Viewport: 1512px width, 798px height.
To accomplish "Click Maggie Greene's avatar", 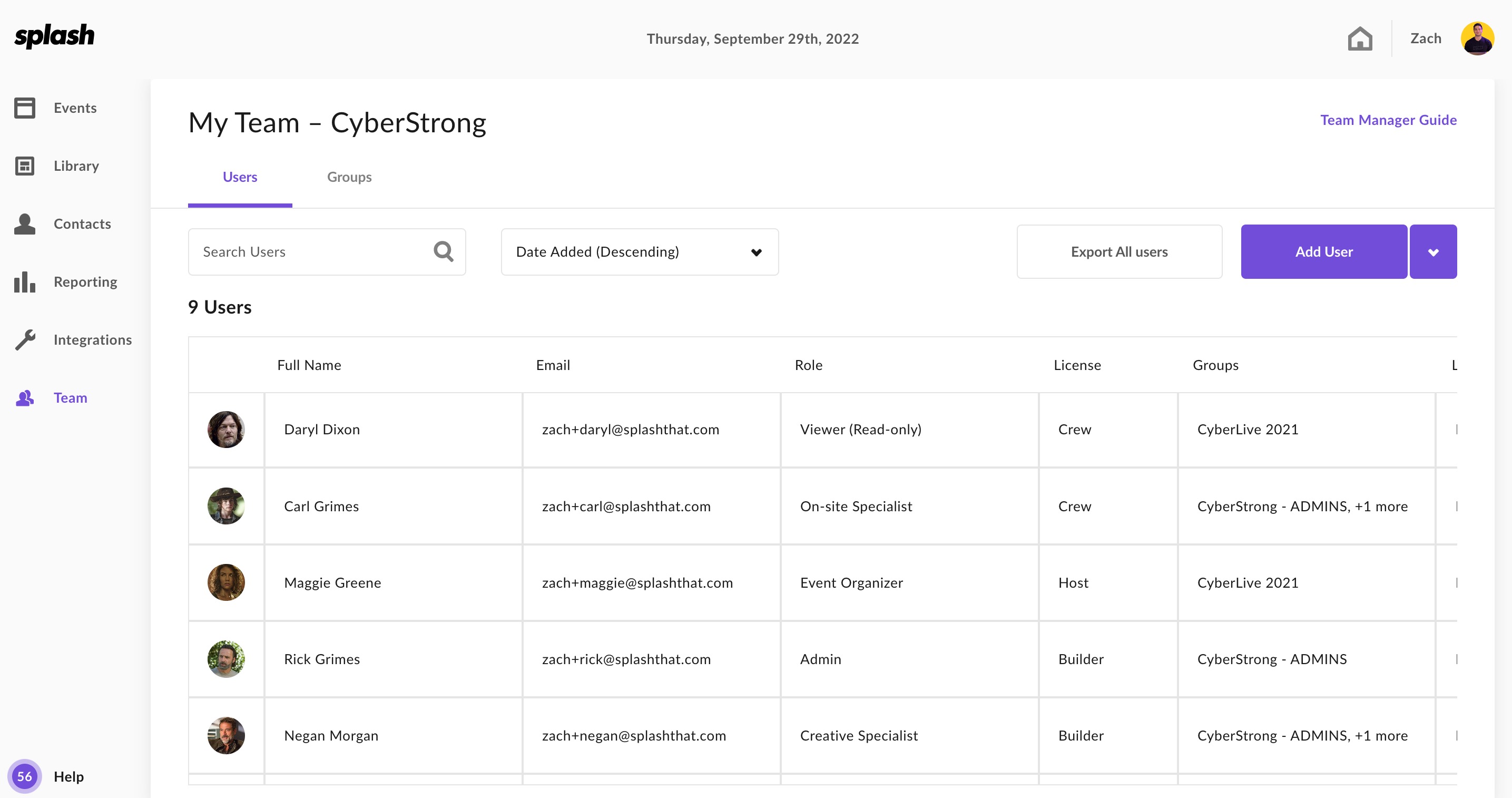I will pyautogui.click(x=226, y=582).
